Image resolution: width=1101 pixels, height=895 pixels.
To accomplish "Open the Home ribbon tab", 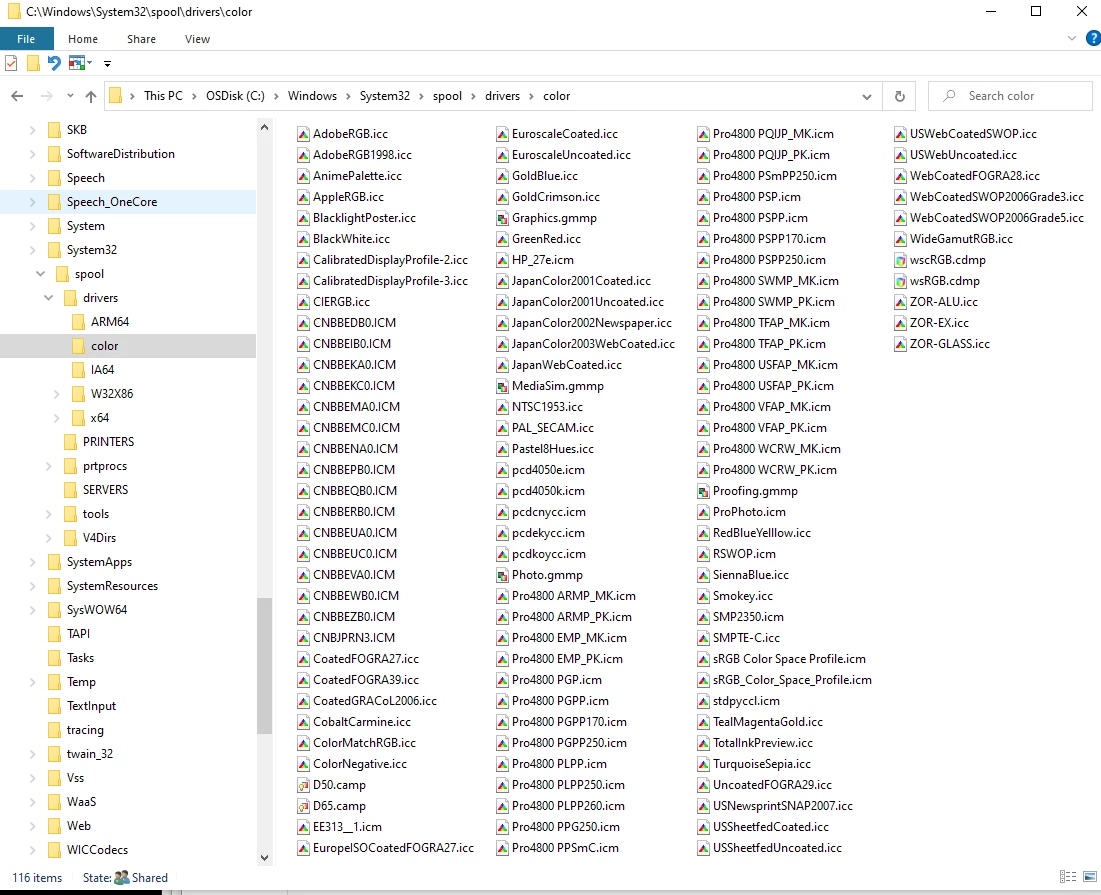I will point(83,39).
